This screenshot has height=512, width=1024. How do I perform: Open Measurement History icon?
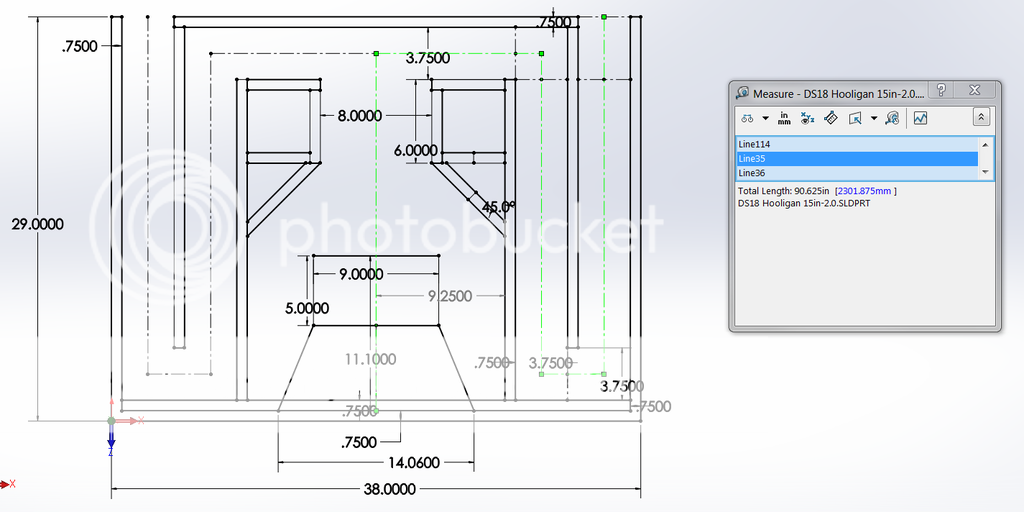(891, 118)
